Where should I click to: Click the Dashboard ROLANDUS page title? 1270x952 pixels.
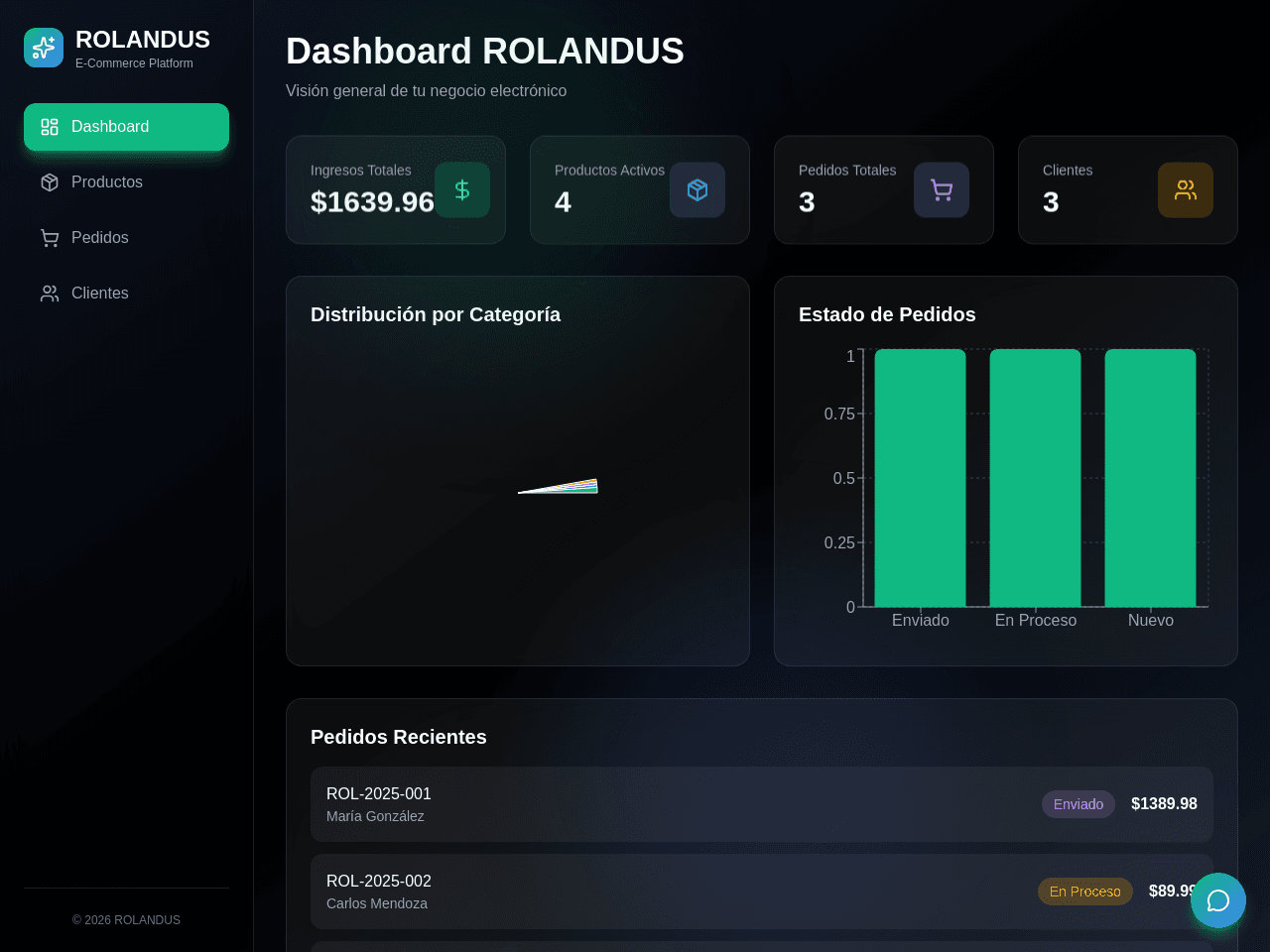[x=485, y=52]
